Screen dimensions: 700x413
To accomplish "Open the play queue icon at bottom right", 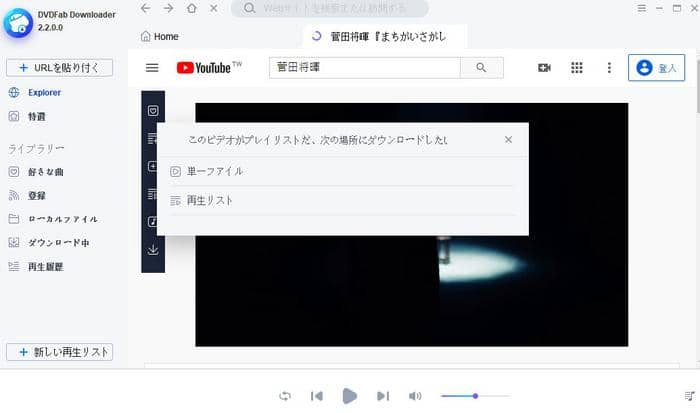I will pyautogui.click(x=690, y=396).
